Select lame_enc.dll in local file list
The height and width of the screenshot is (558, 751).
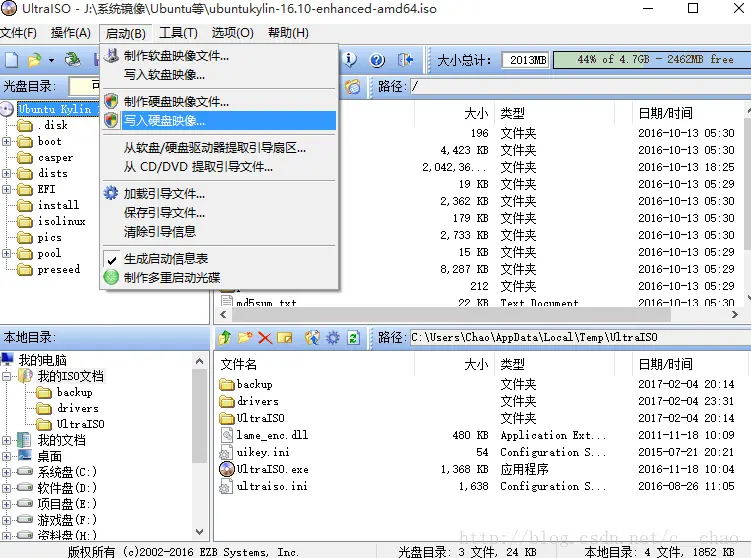(x=272, y=435)
